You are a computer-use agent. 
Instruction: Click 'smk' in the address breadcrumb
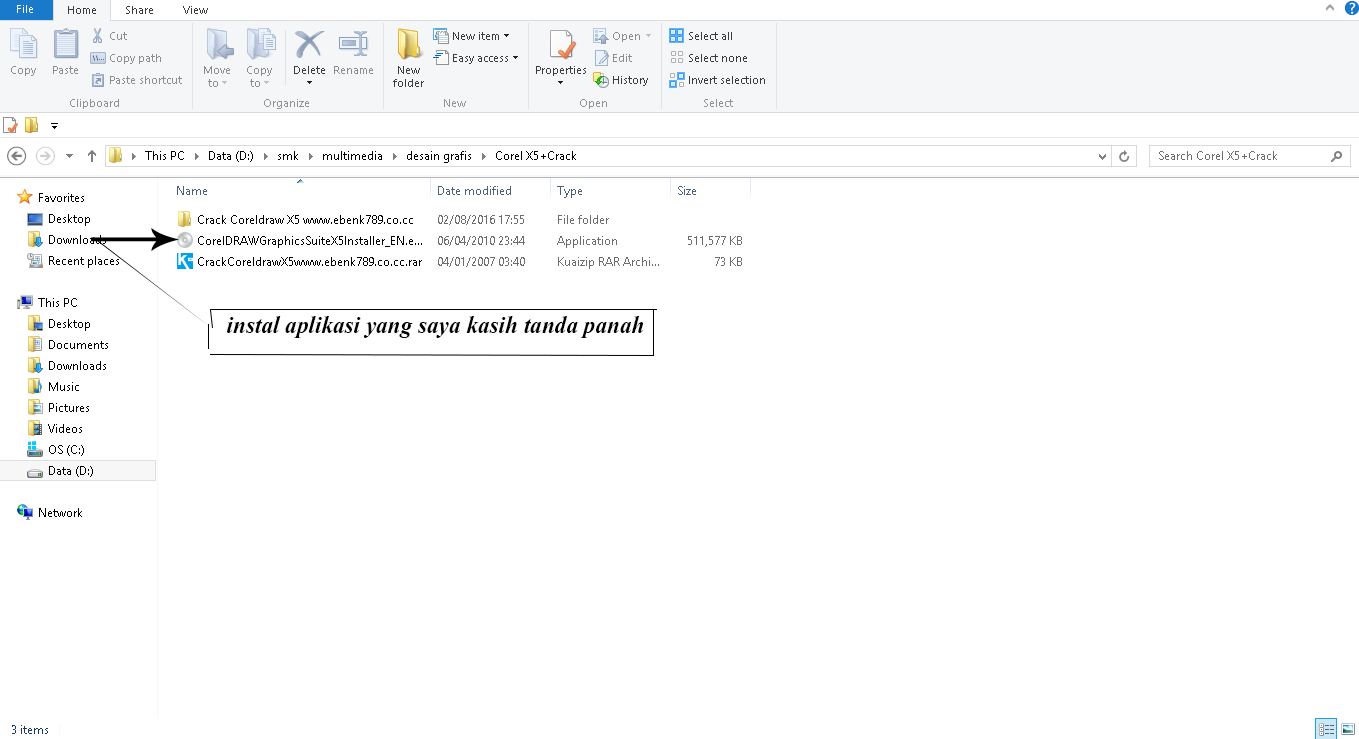[x=288, y=156]
